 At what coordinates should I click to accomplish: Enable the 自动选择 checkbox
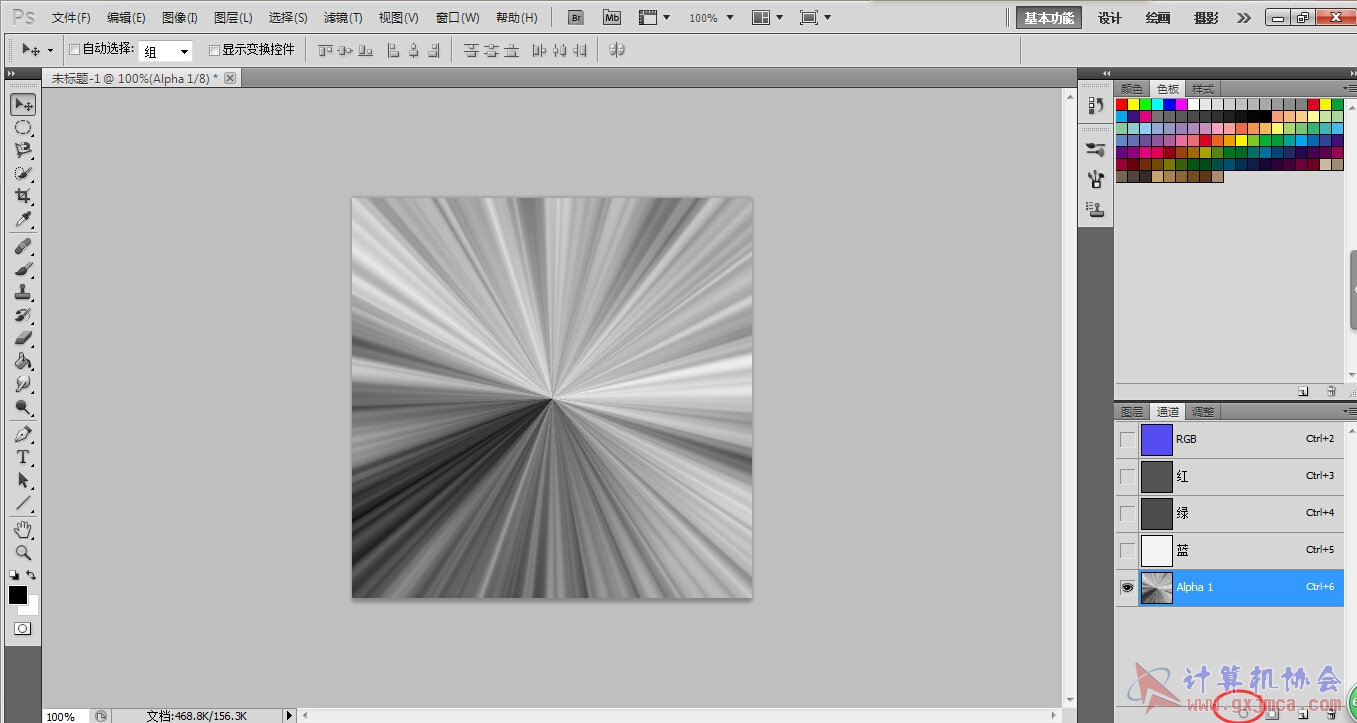(x=74, y=50)
